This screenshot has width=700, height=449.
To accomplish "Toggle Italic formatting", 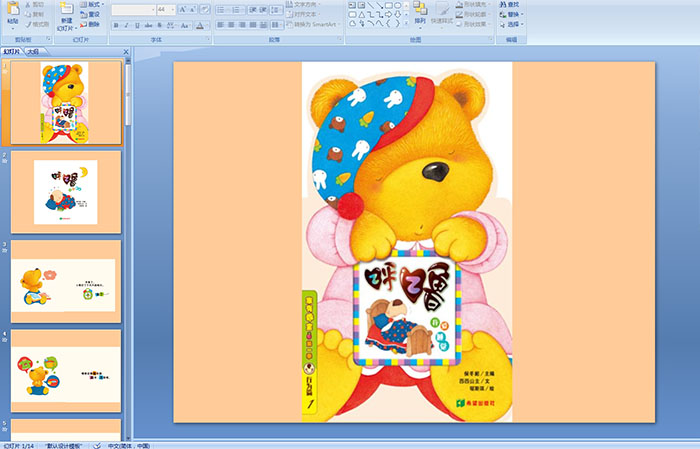I will (126, 25).
